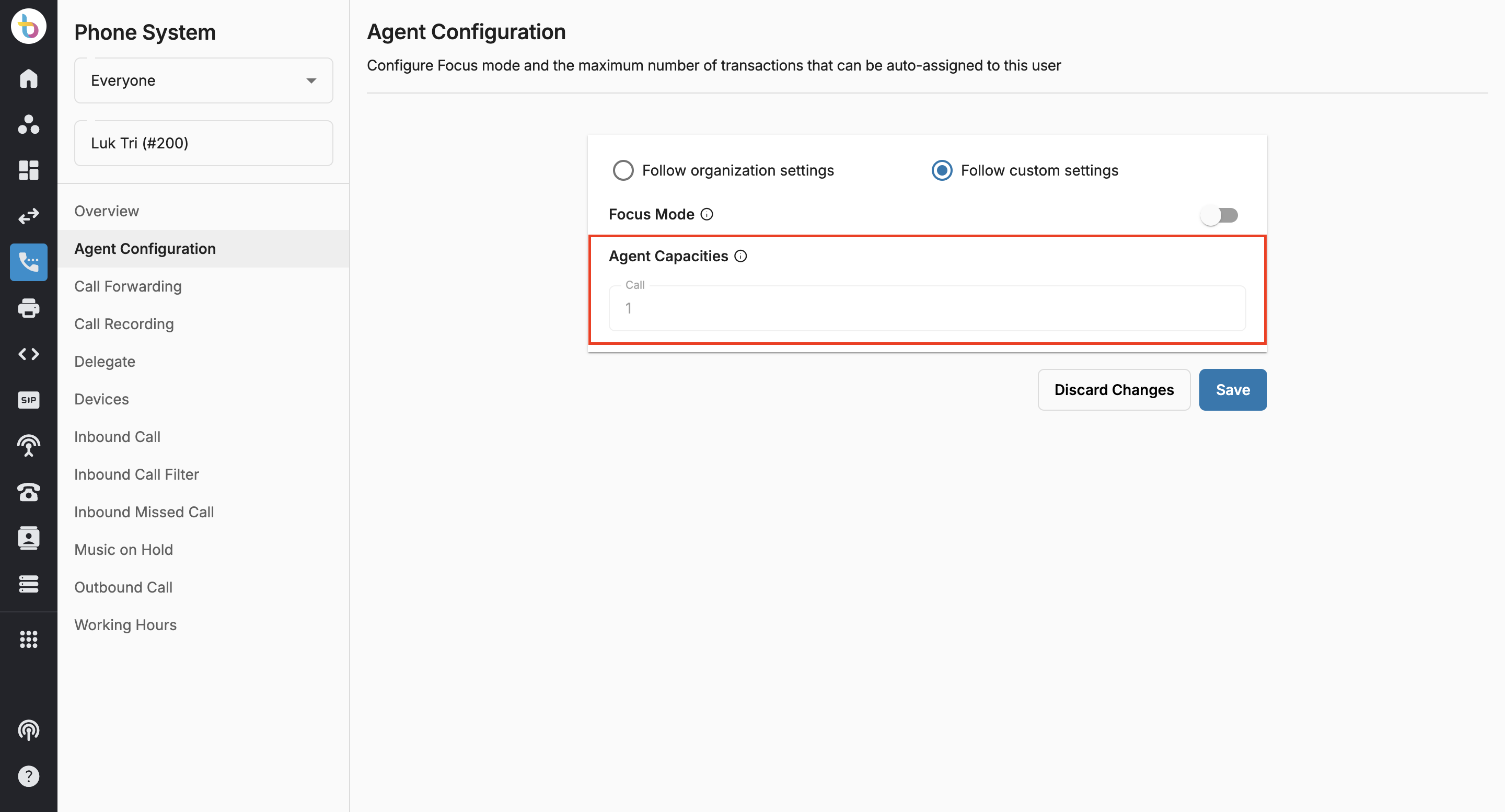Select Follow organization settings radio button
This screenshot has width=1505, height=812.
(623, 170)
